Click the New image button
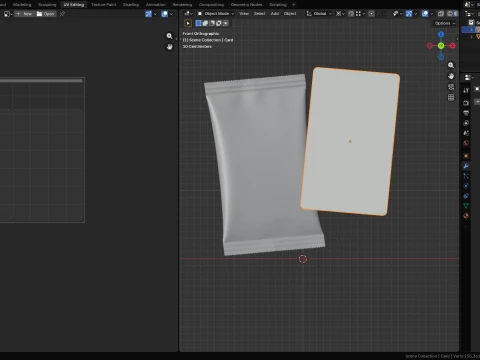 coord(24,14)
